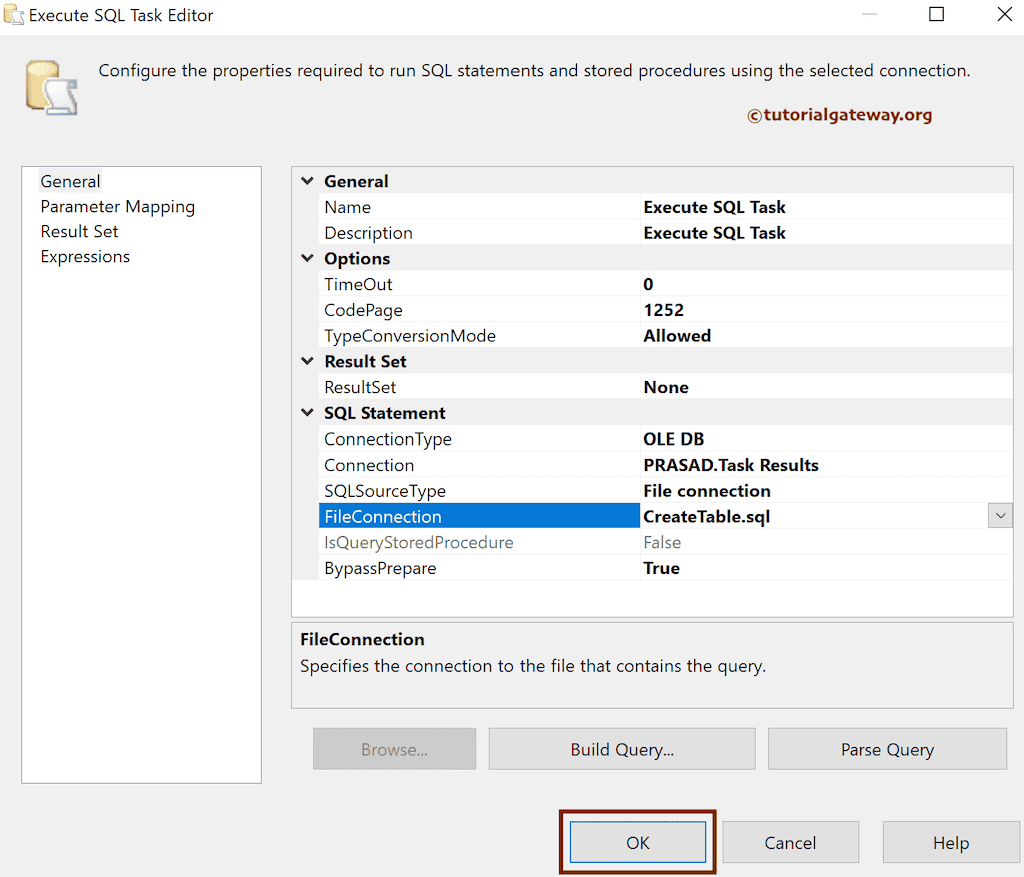
Task: Confirm settings with the OK button
Action: click(x=637, y=842)
